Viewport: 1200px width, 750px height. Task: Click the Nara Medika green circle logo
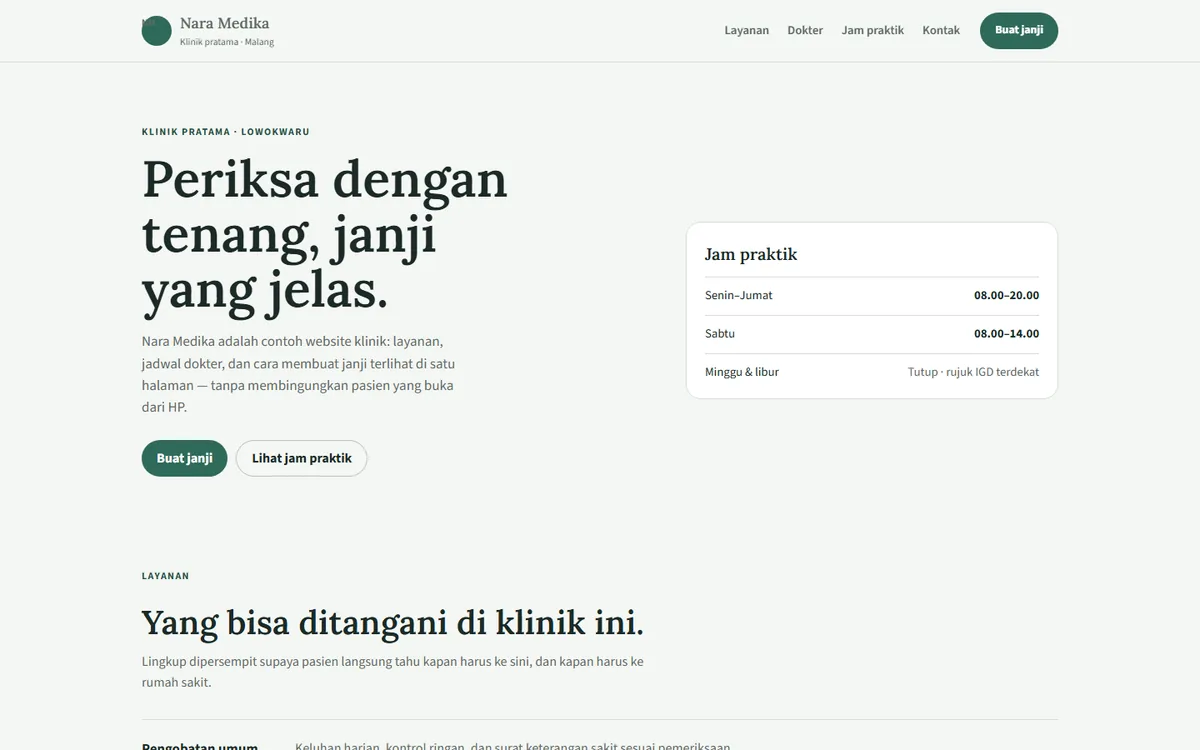tap(157, 31)
